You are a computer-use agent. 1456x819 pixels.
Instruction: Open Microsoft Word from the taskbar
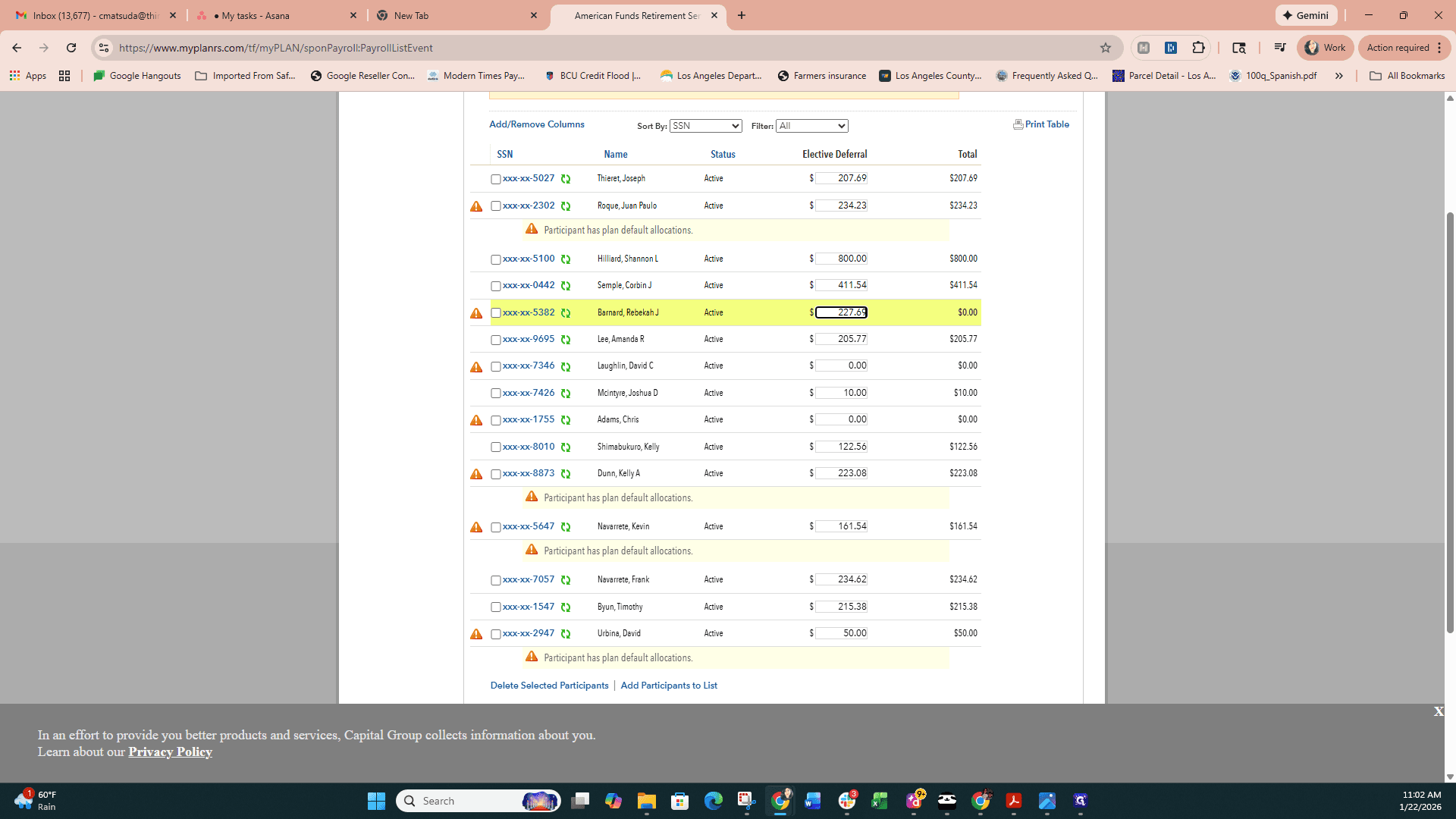(813, 801)
